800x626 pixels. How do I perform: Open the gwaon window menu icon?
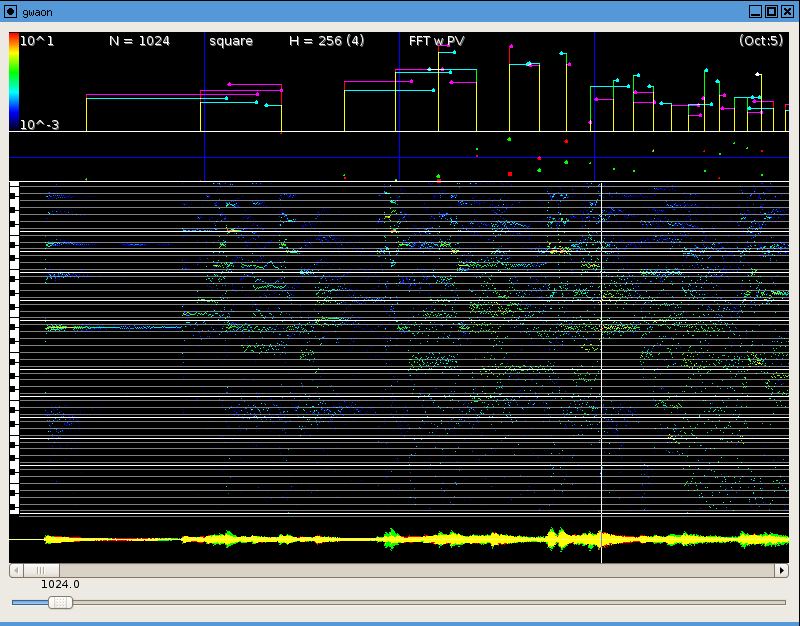click(10, 11)
